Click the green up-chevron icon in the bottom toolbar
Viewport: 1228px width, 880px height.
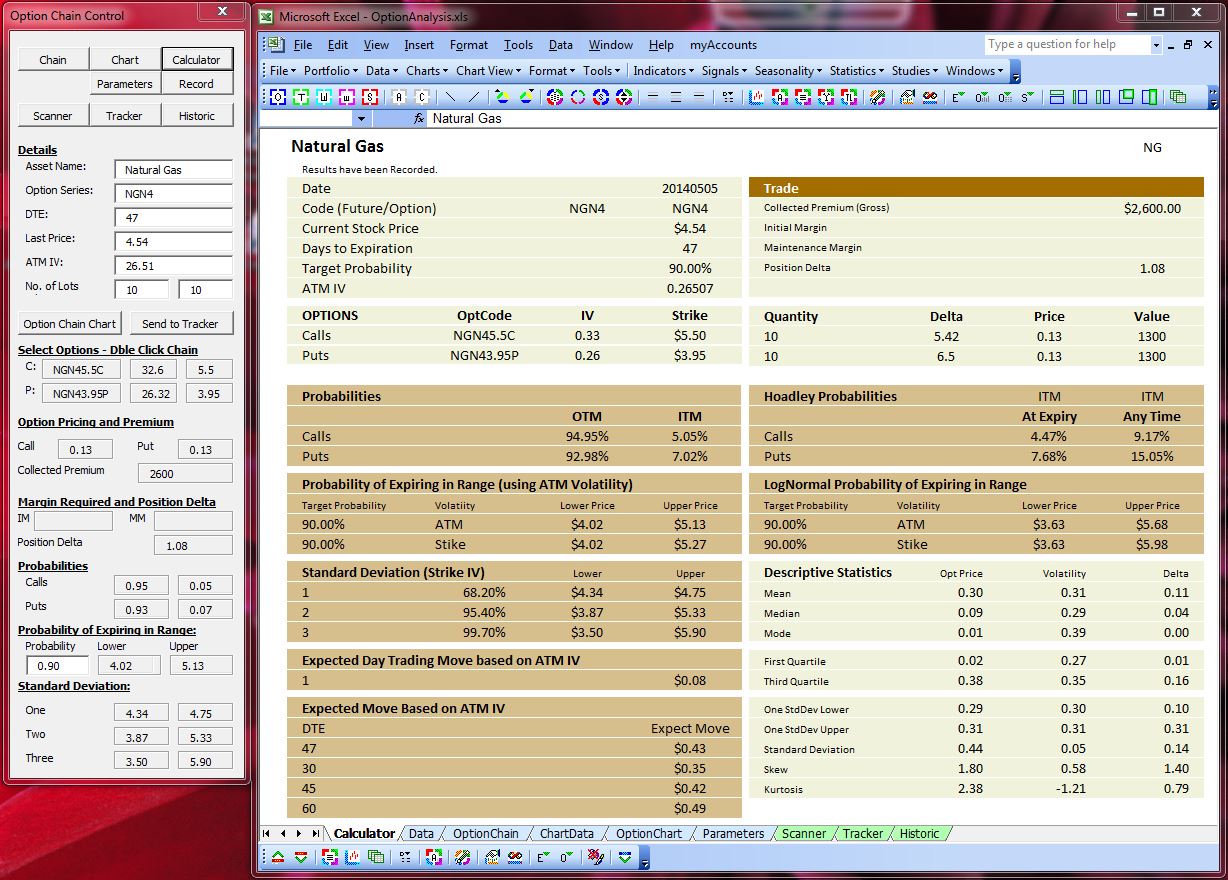[x=277, y=857]
